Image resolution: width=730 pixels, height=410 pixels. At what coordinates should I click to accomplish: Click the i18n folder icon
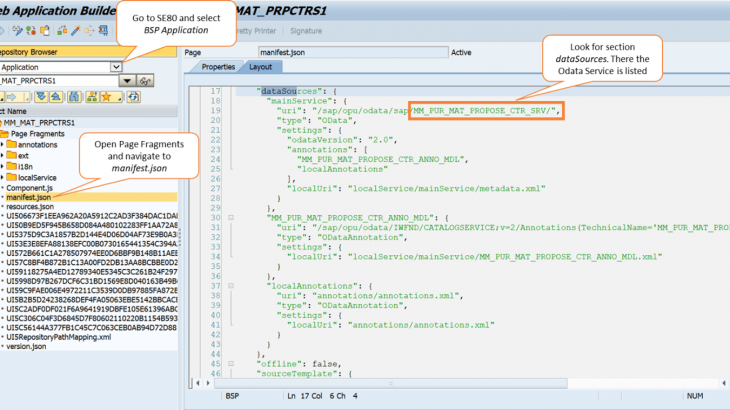coord(12,167)
